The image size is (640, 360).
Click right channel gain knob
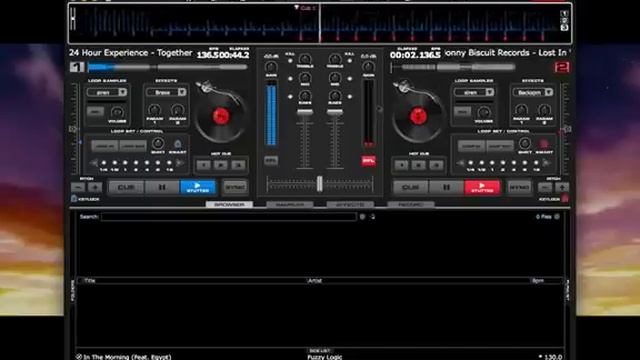(368, 67)
